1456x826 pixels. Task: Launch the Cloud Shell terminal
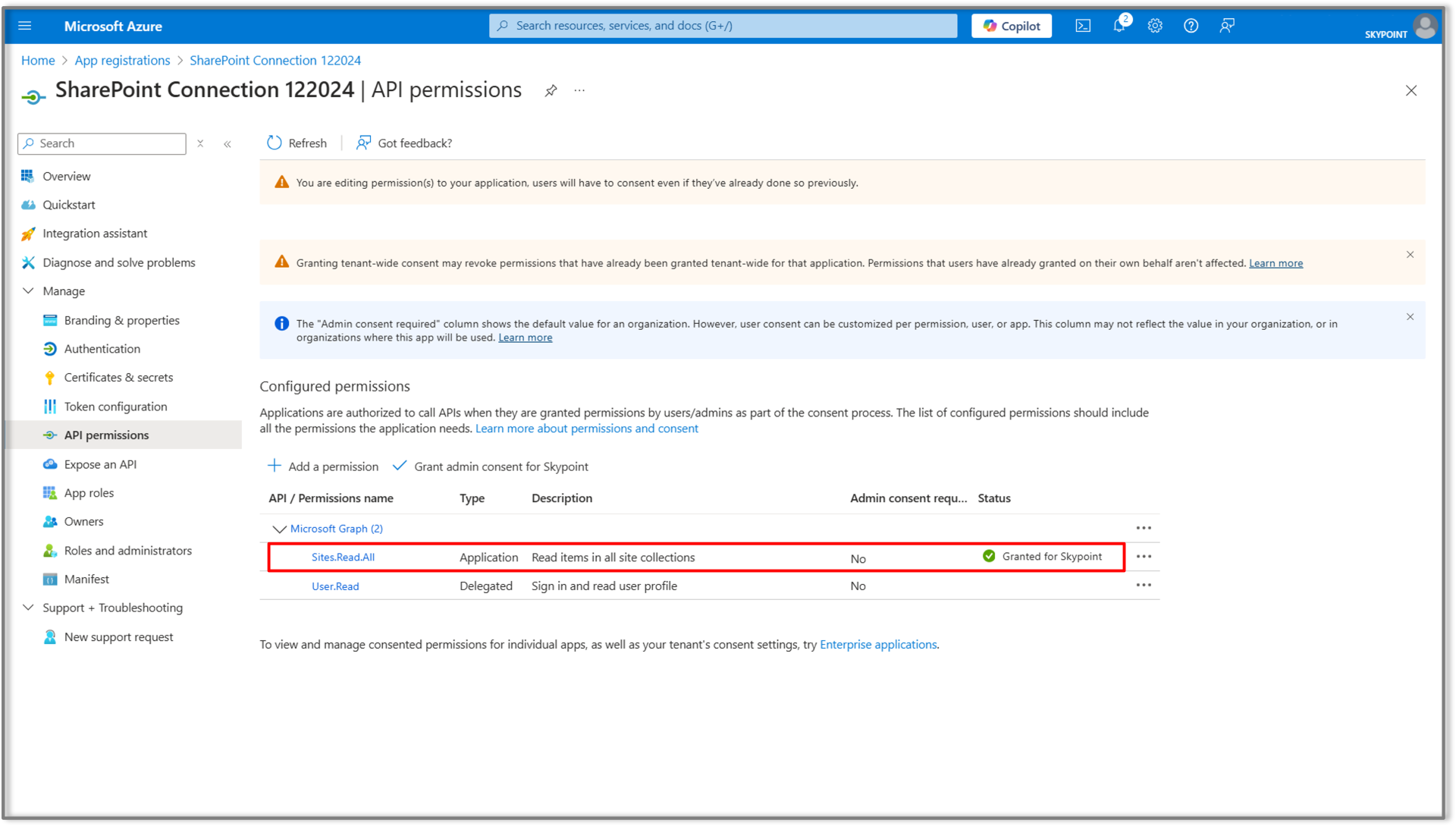click(x=1082, y=25)
